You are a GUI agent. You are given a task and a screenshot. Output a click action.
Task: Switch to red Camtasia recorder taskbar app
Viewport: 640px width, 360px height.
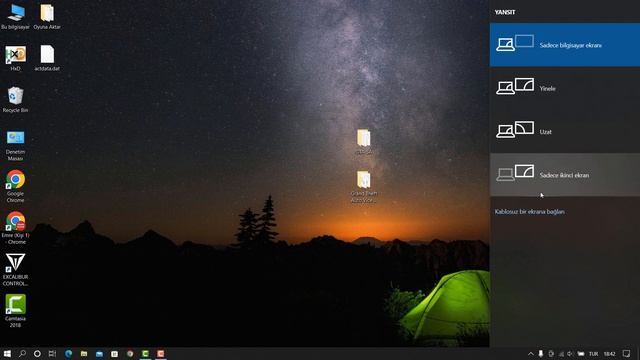(161, 353)
